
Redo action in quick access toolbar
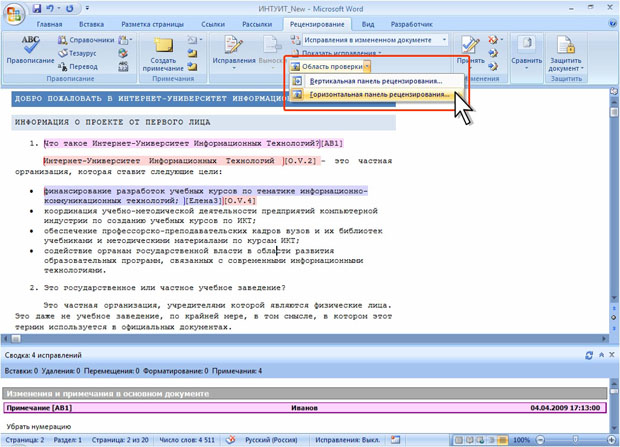[70, 9]
